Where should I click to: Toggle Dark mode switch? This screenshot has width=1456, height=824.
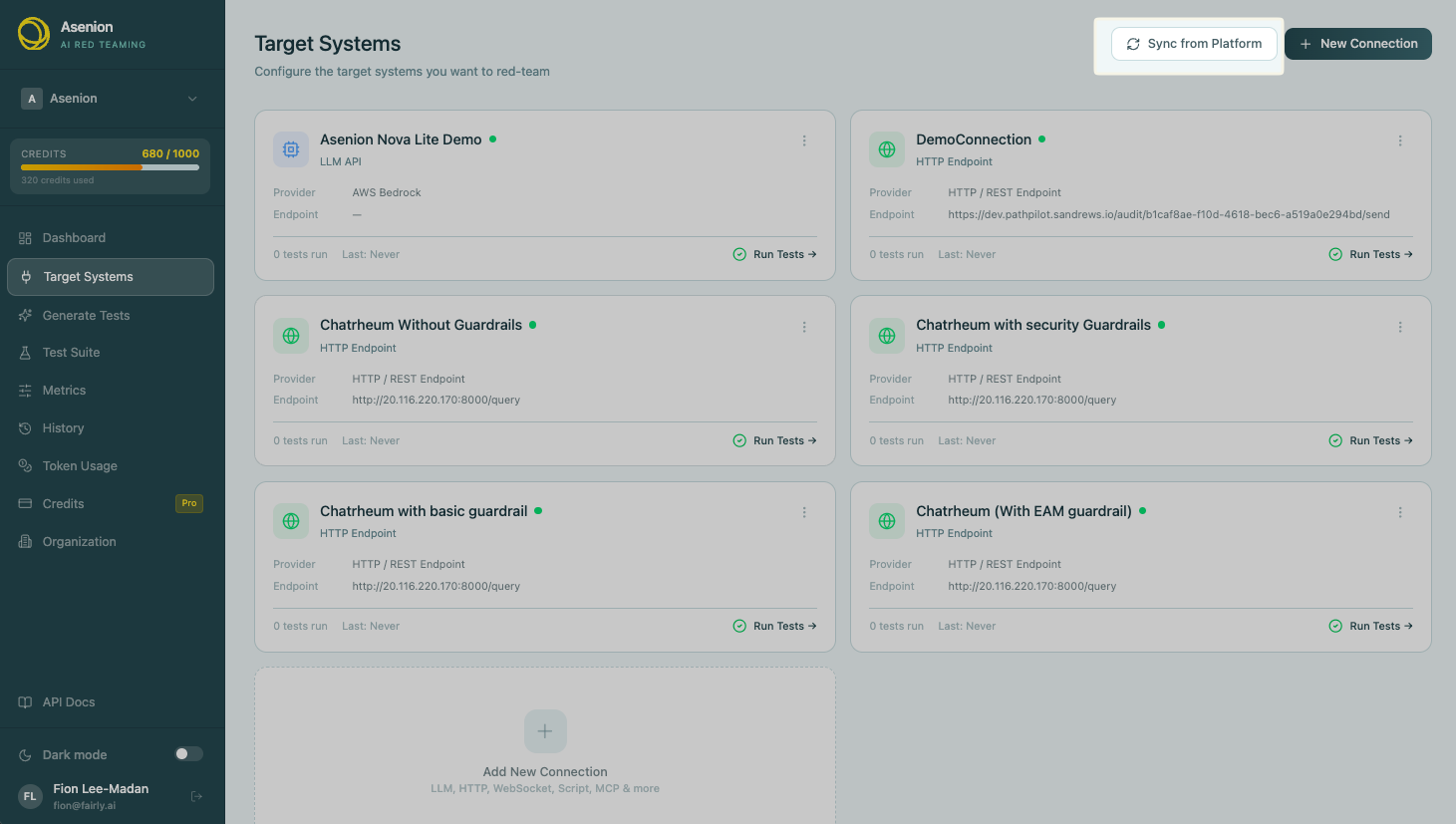[x=188, y=754]
